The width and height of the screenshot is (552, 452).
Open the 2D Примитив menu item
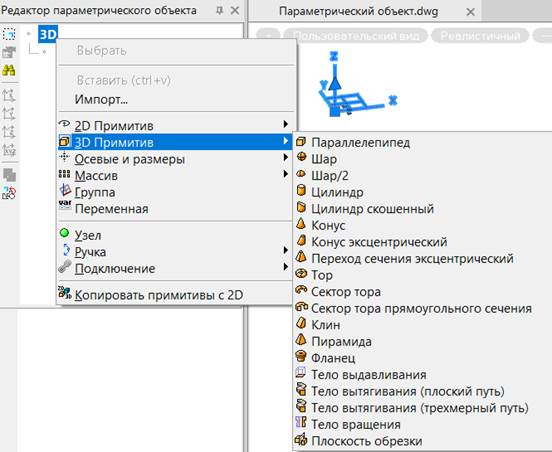coord(175,125)
